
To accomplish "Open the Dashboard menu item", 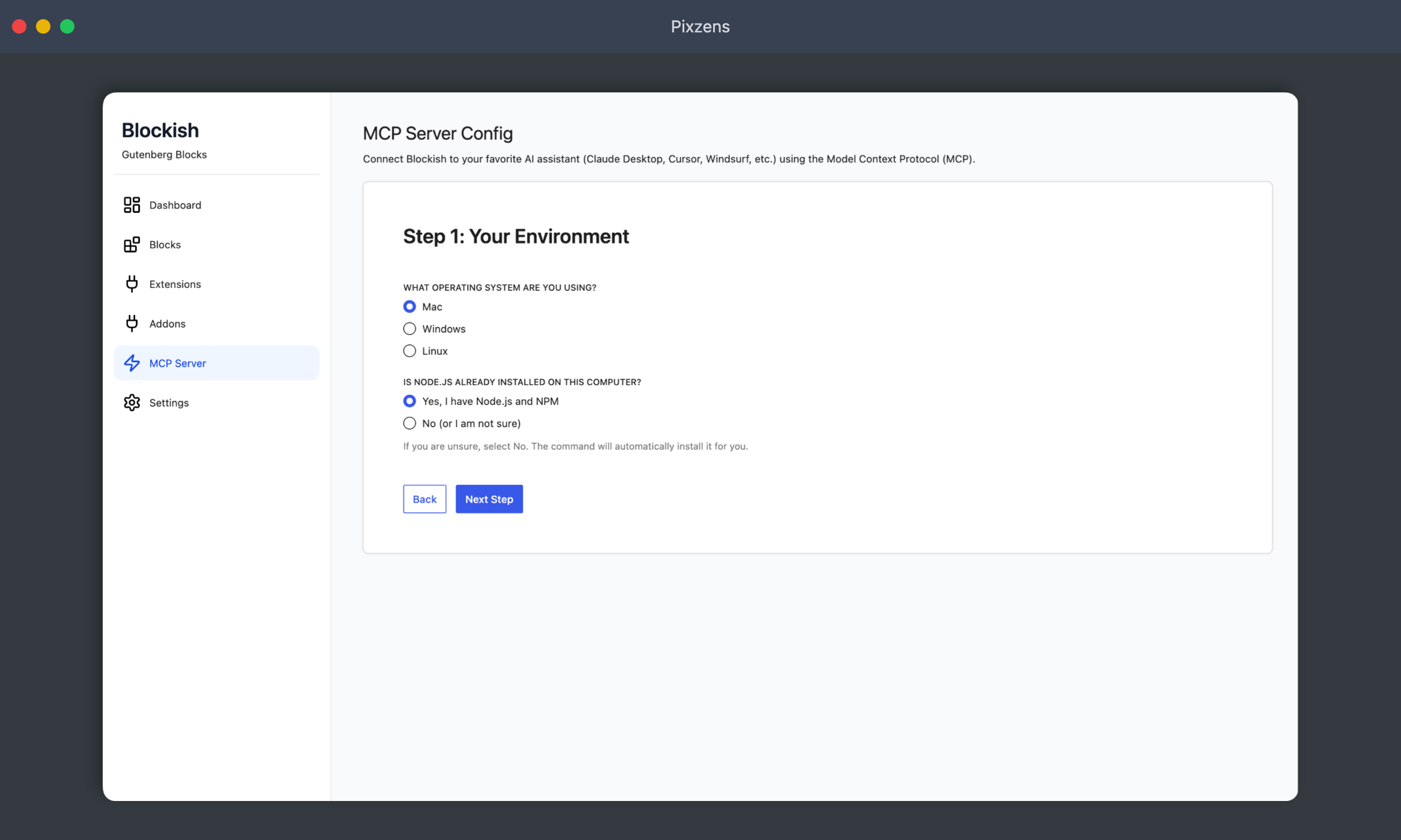I will 175,205.
